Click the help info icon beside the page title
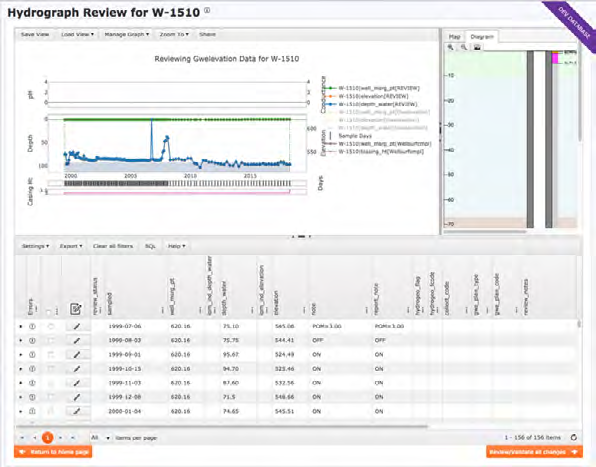The image size is (596, 467). [207, 11]
